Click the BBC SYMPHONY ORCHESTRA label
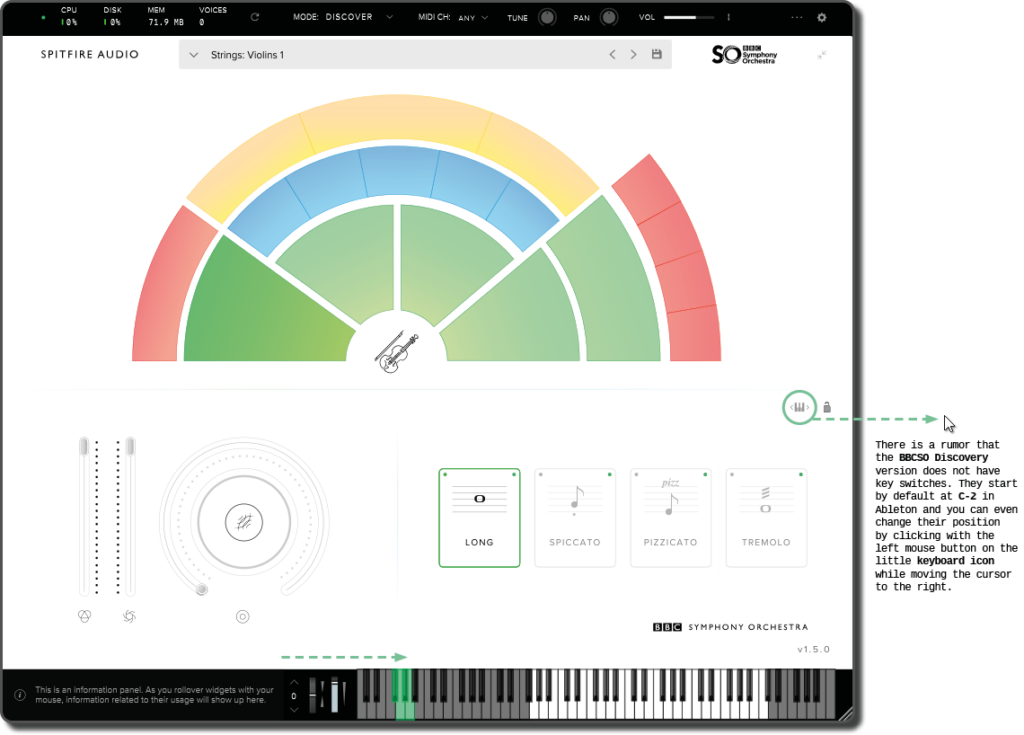This screenshot has width=1024, height=735. [731, 627]
